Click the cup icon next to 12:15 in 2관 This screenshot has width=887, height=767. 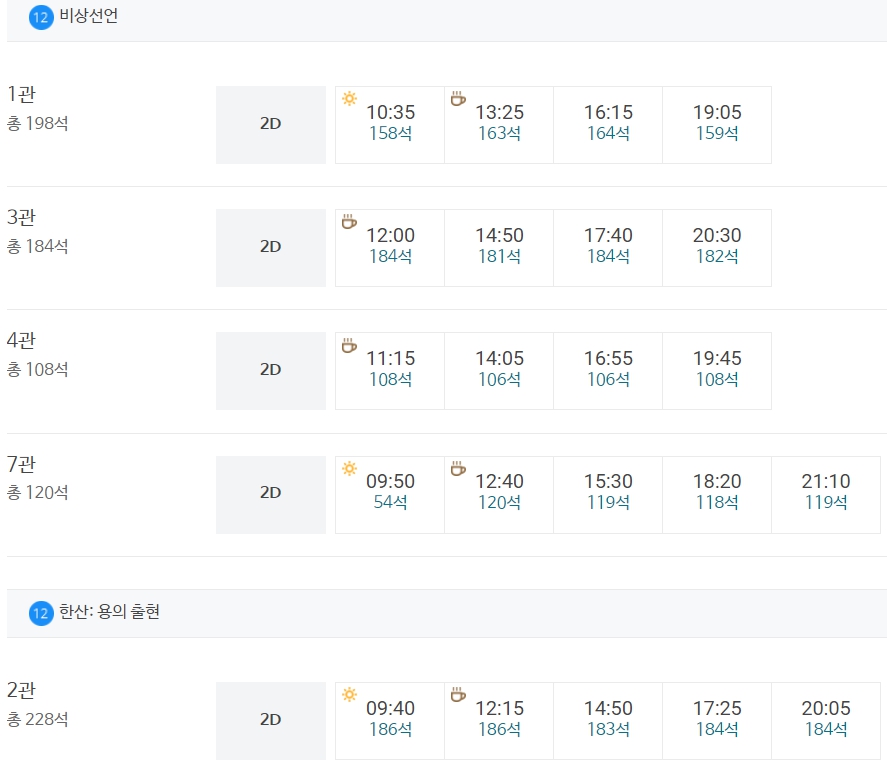[457, 696]
